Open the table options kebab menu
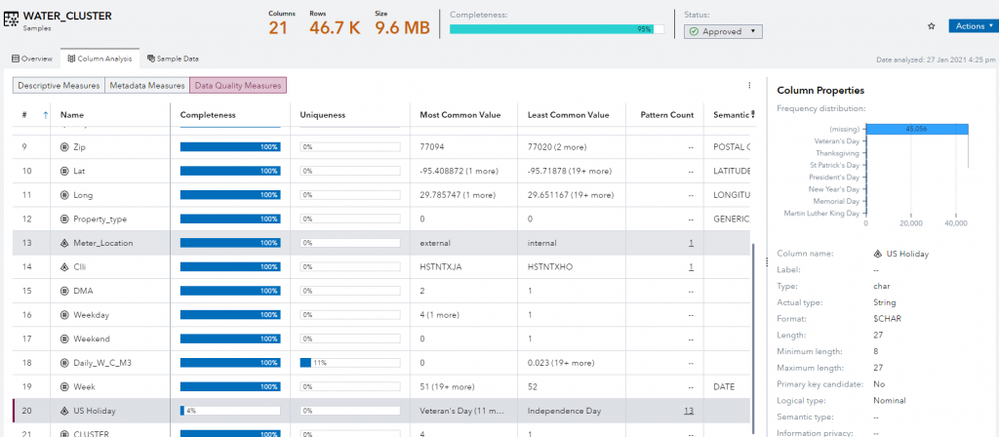The image size is (999, 437). point(750,86)
